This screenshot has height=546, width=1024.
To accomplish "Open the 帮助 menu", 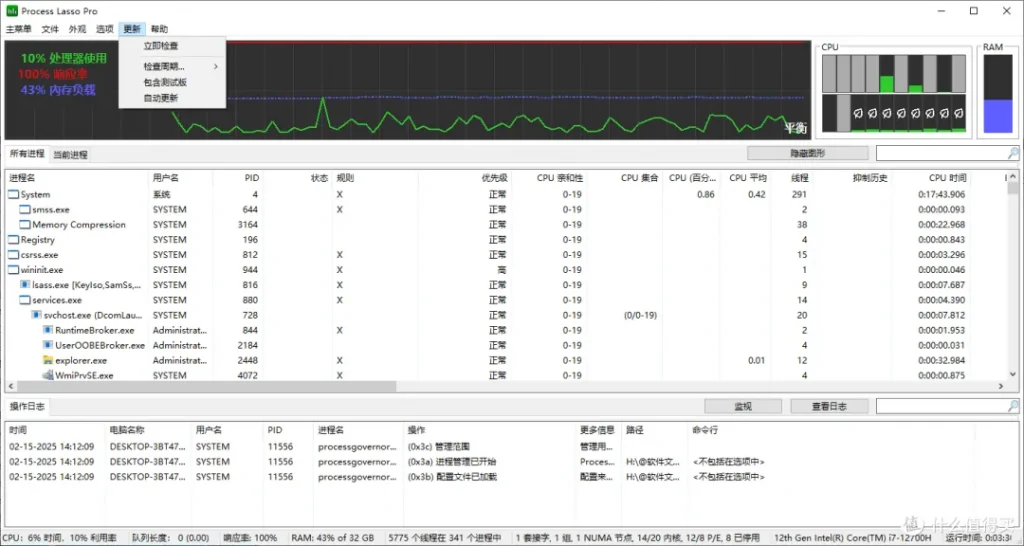I will click(159, 29).
